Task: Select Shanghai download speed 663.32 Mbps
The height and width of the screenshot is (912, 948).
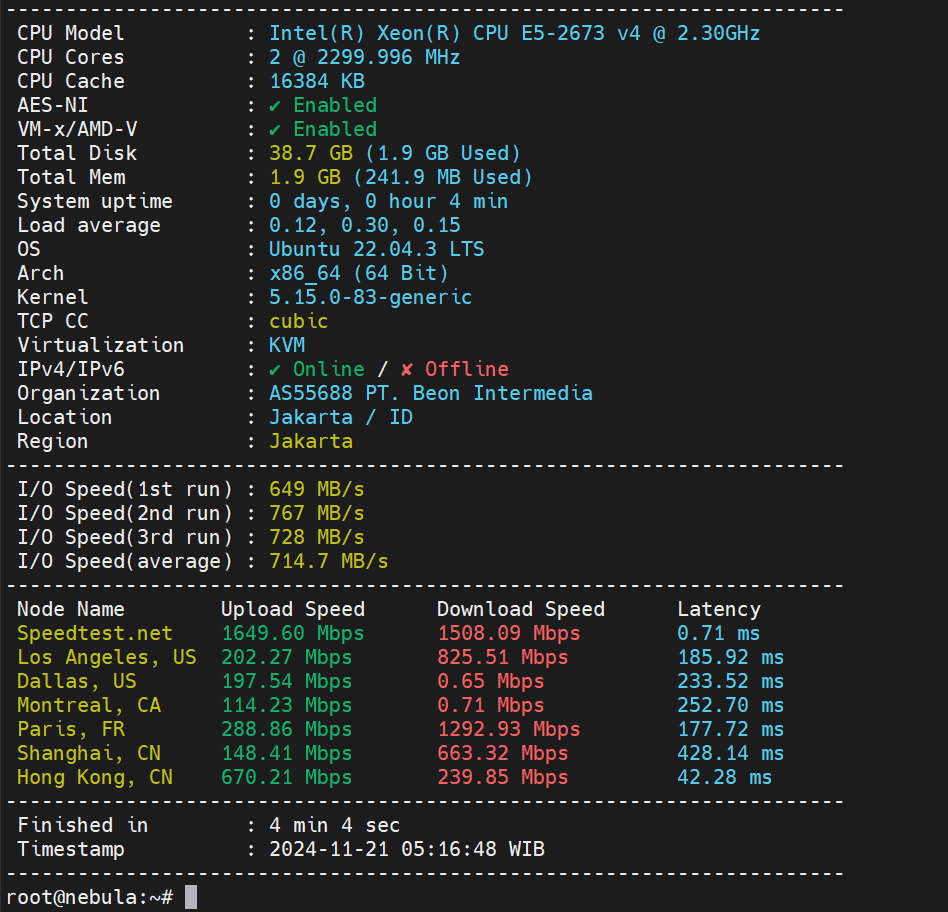Action: click(x=503, y=754)
